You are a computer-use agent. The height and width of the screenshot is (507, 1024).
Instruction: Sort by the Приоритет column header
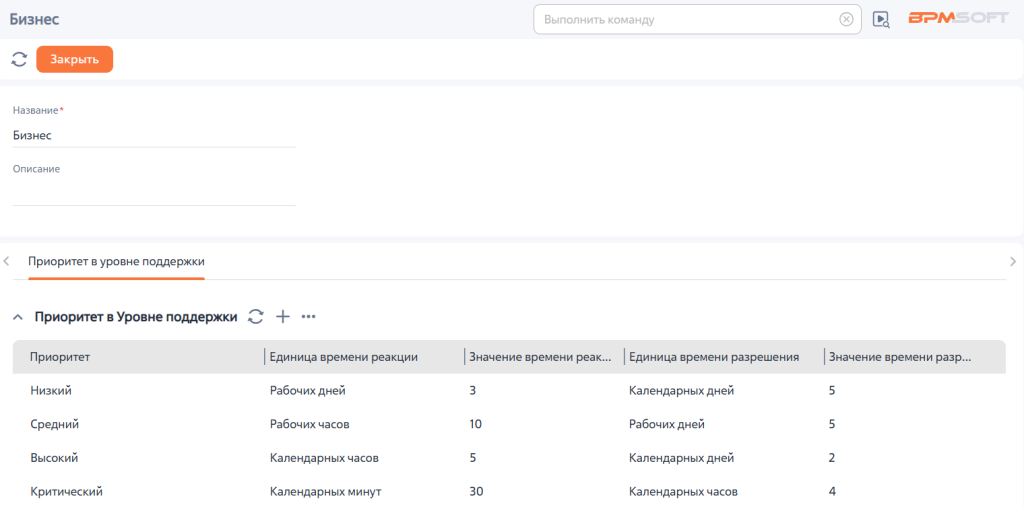pos(60,357)
